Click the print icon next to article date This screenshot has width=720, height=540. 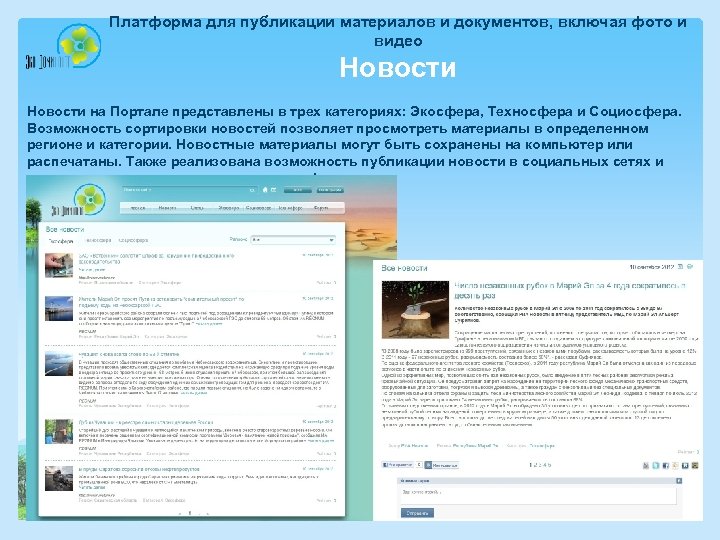[x=681, y=267]
